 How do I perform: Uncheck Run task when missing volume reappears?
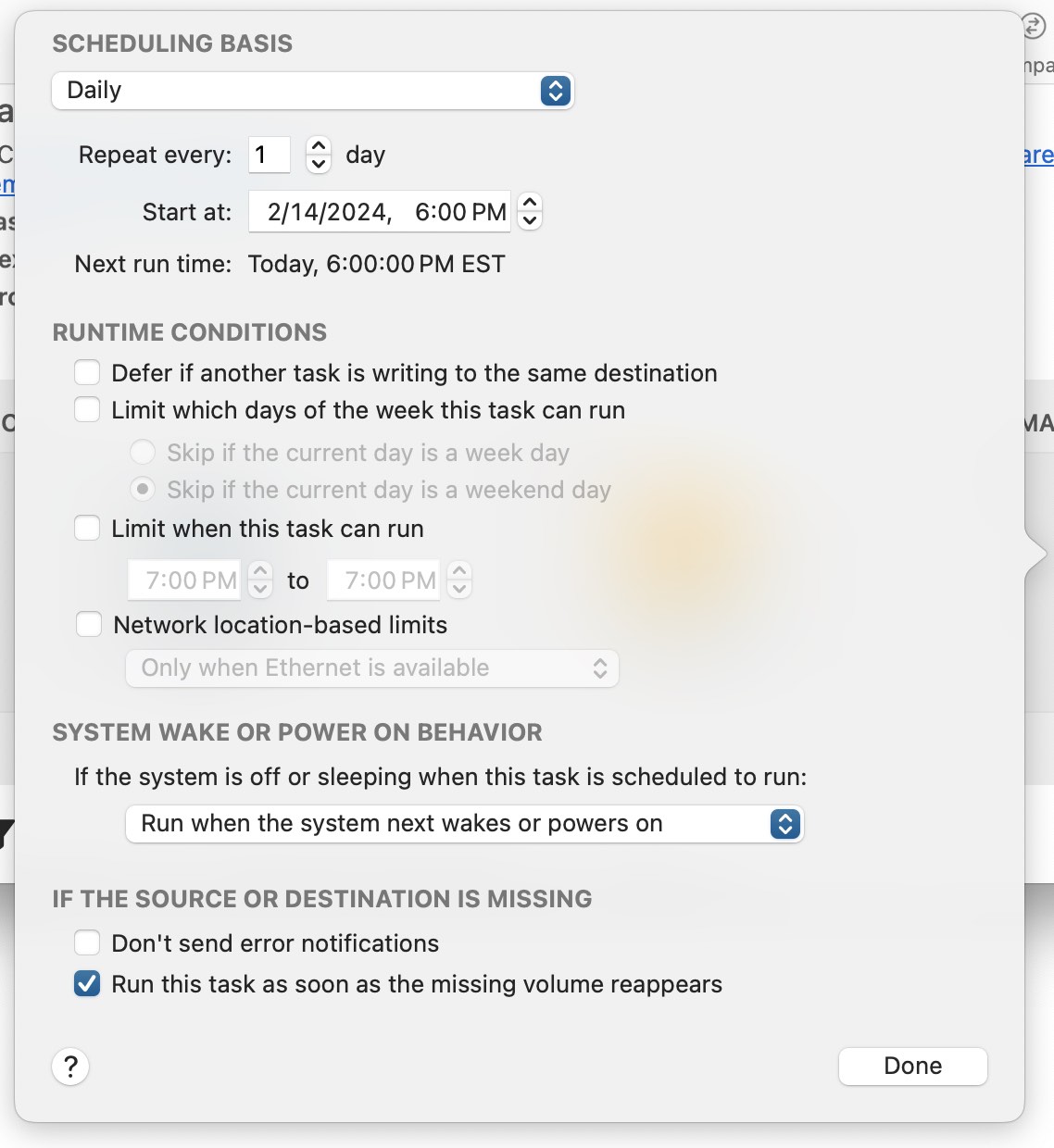coord(86,983)
